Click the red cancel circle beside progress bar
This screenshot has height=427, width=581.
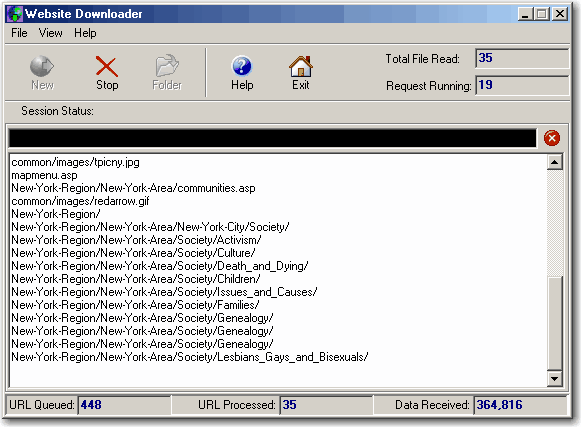click(552, 138)
